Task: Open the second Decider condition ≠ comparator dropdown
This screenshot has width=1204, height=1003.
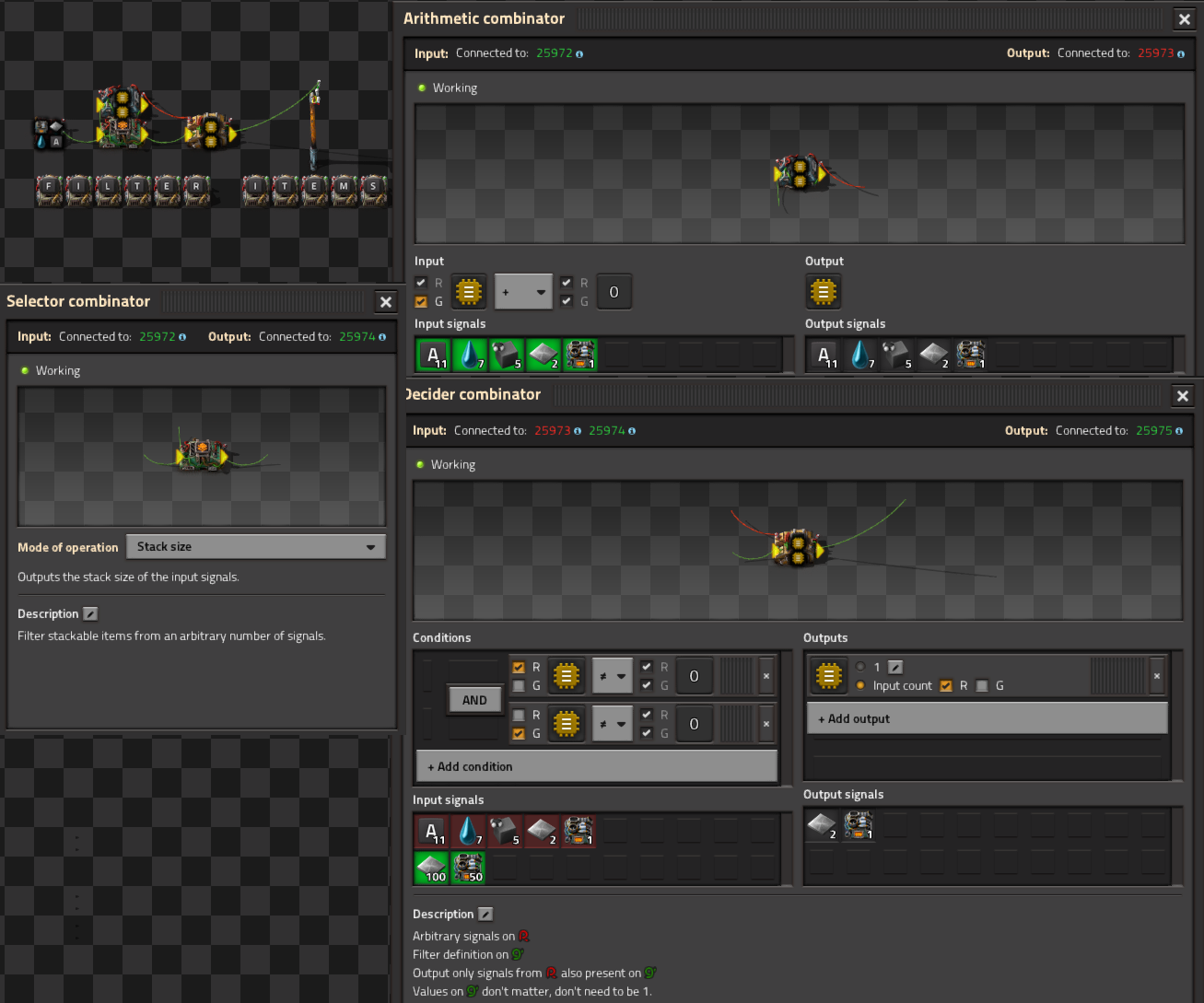Action: pos(613,724)
